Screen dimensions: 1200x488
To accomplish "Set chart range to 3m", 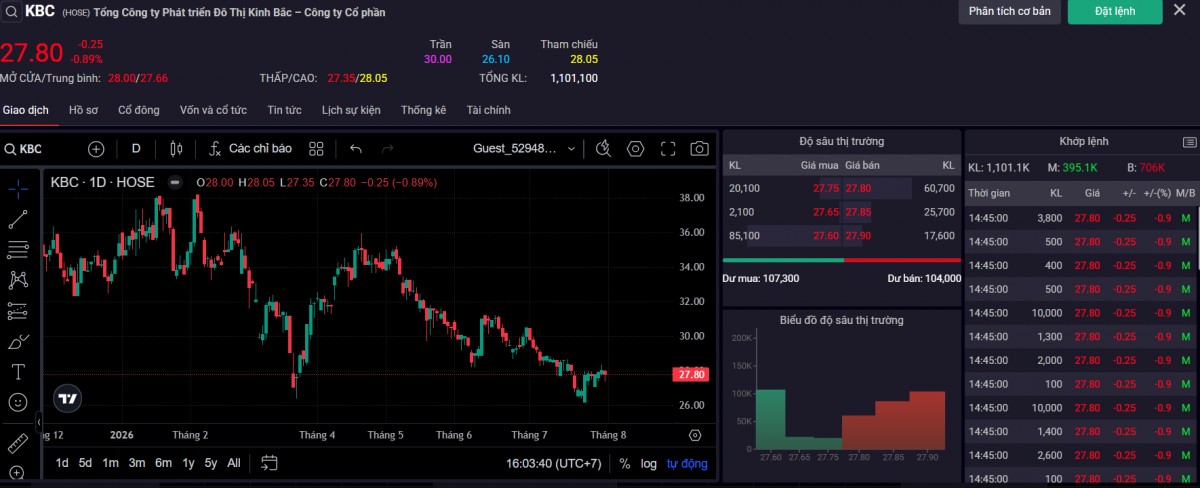I will 137,463.
